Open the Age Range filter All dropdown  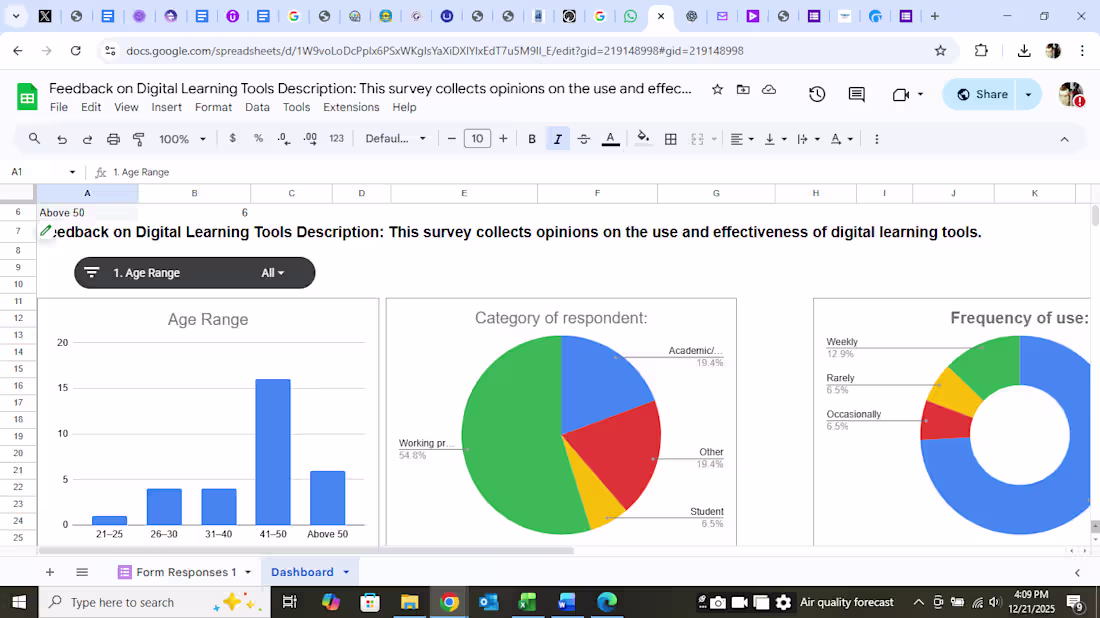(271, 272)
